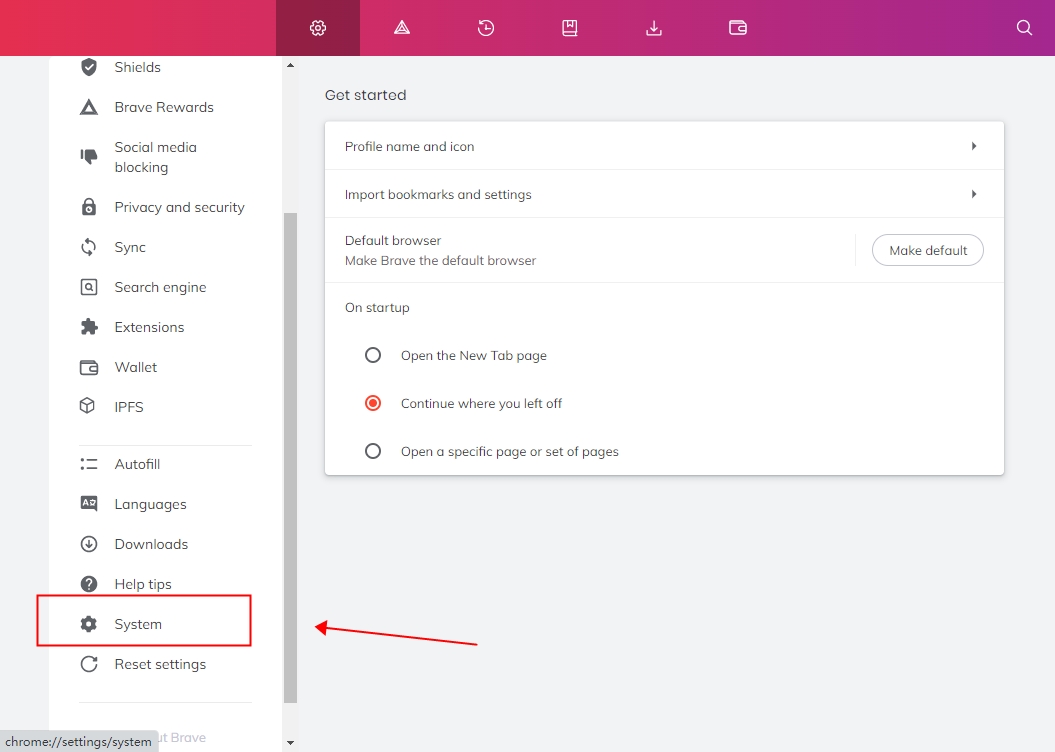Select 'Open a specific page or set of pages'
1055x752 pixels.
point(373,451)
